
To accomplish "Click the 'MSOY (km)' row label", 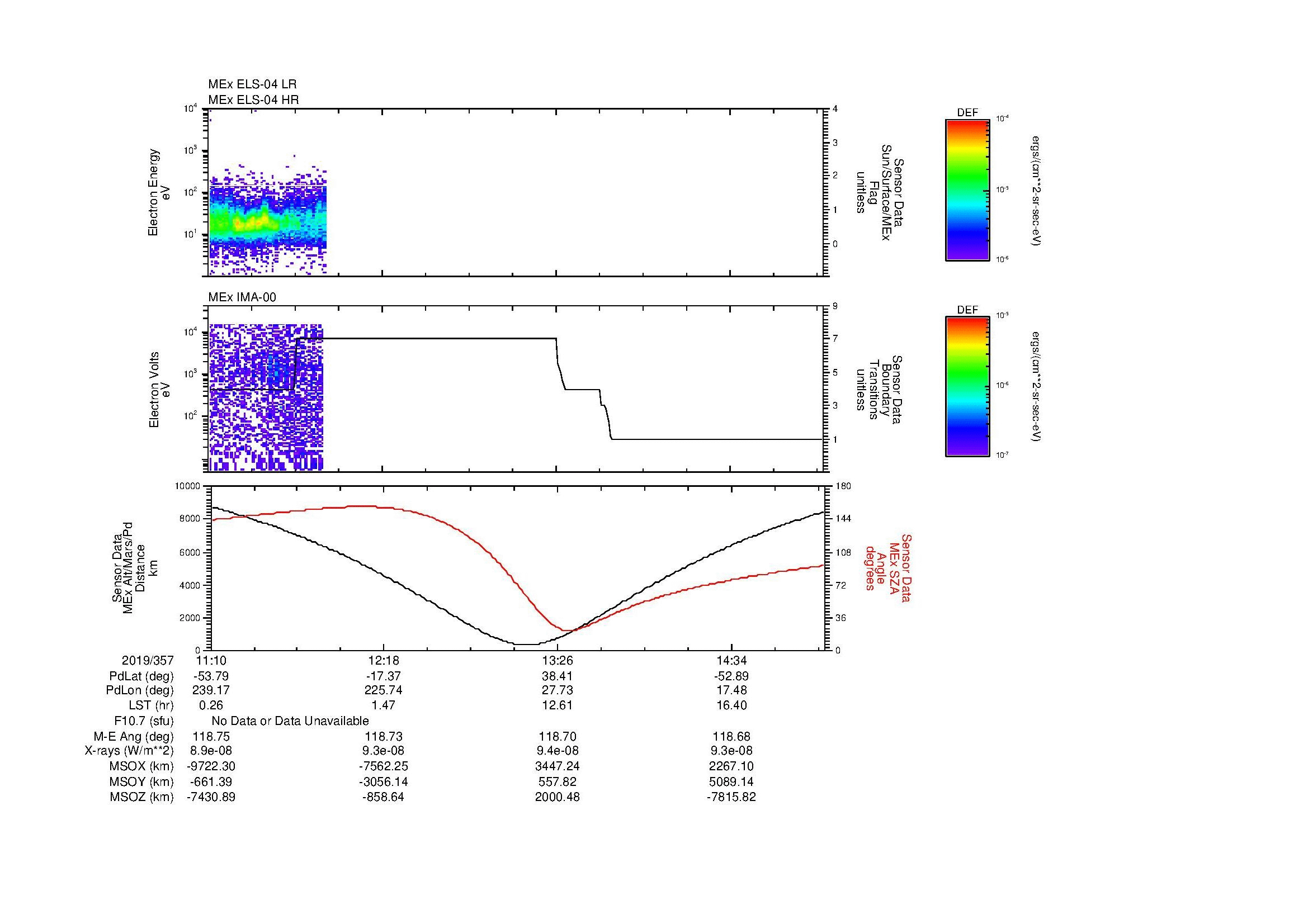I will pos(142,781).
